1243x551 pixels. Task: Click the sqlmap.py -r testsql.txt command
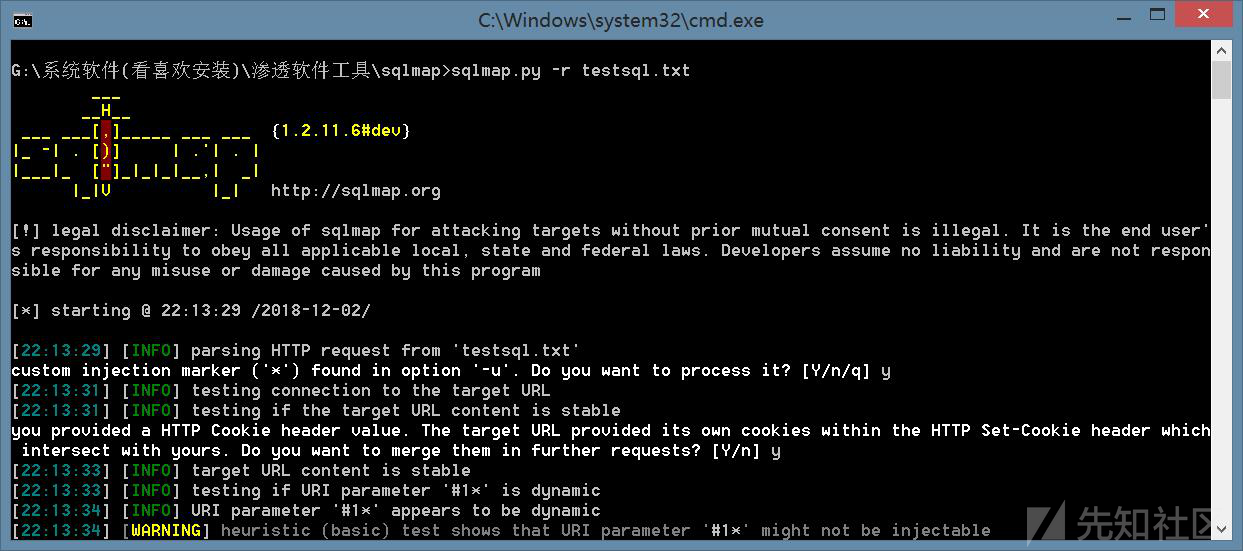571,70
